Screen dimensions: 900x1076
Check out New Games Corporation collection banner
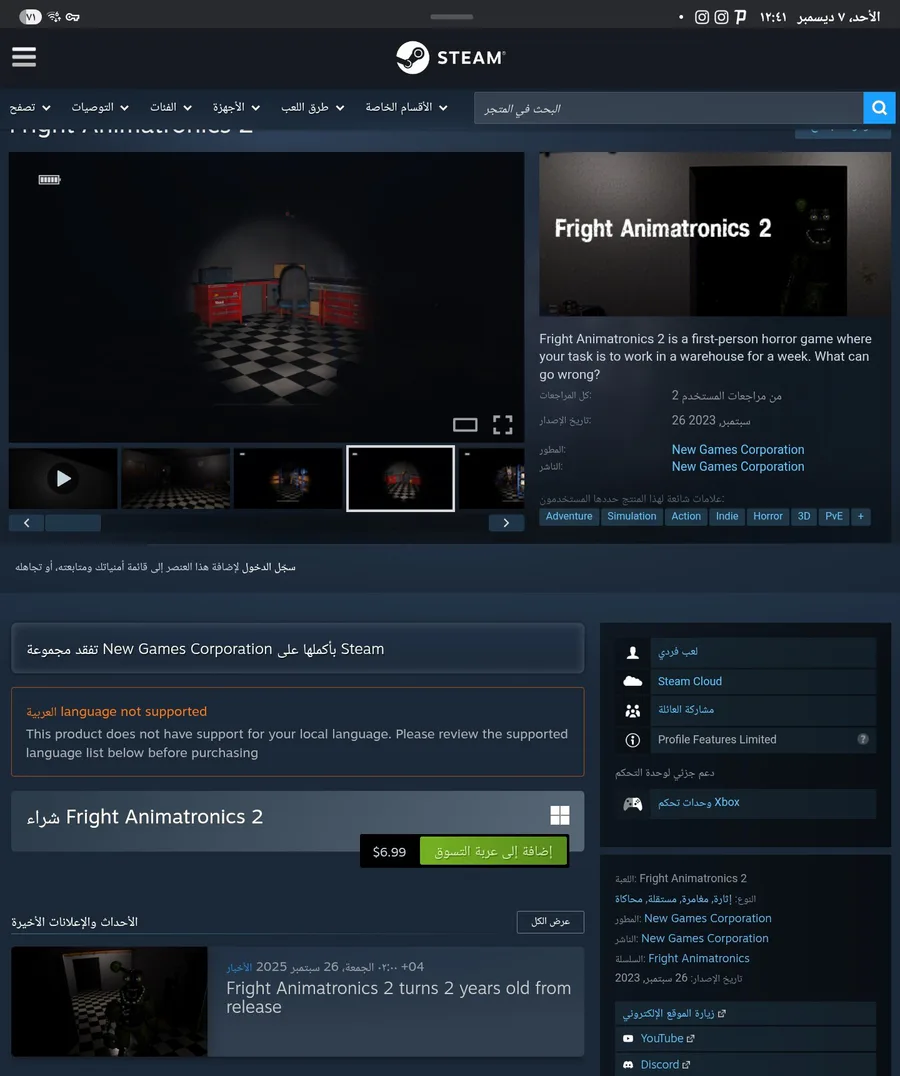[298, 648]
